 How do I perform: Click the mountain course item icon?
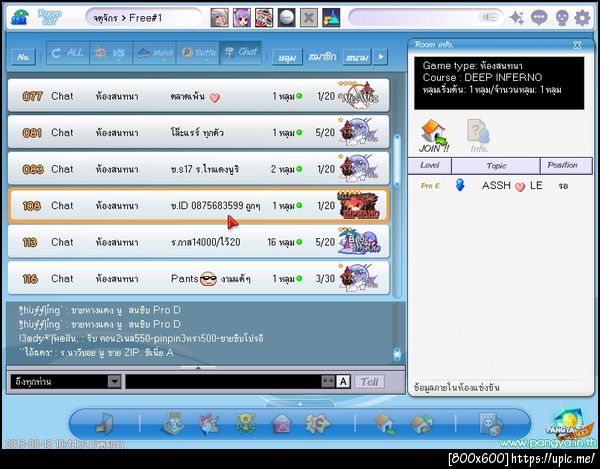click(x=331, y=18)
